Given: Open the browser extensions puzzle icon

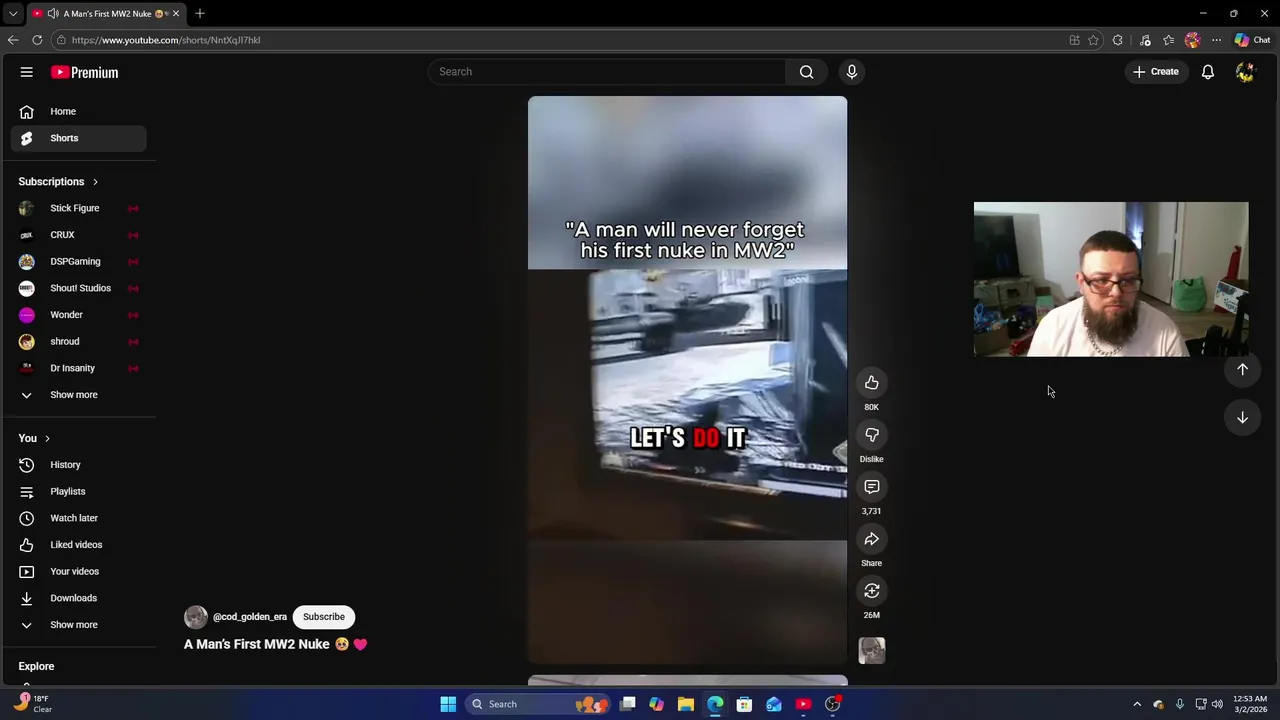Looking at the screenshot, I should 1118,40.
